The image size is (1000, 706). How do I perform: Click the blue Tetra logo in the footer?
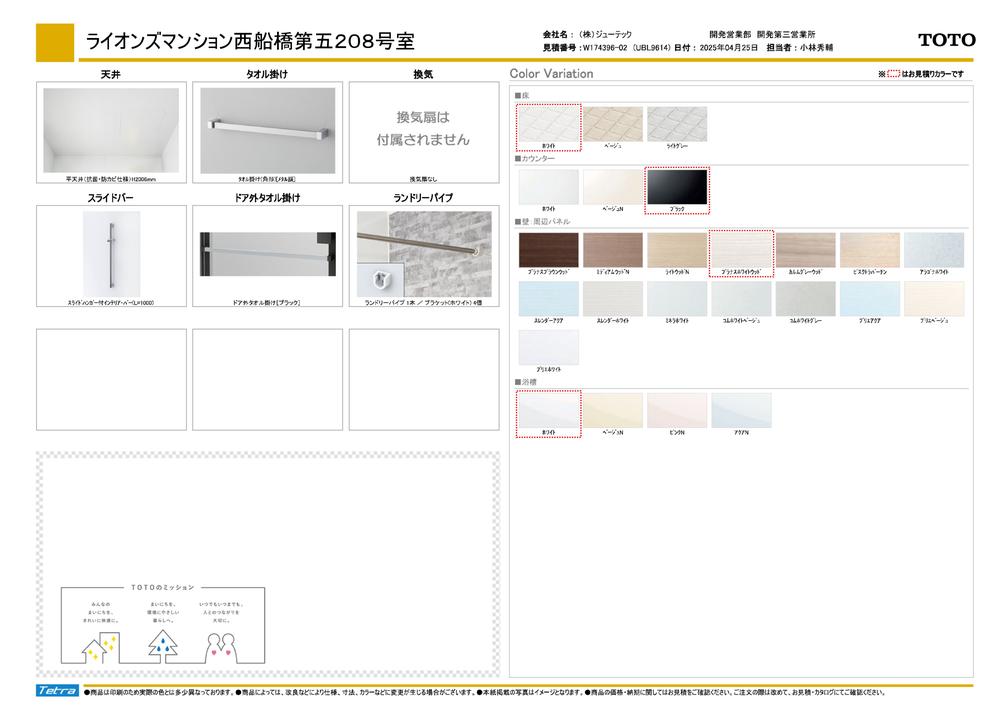click(x=57, y=690)
